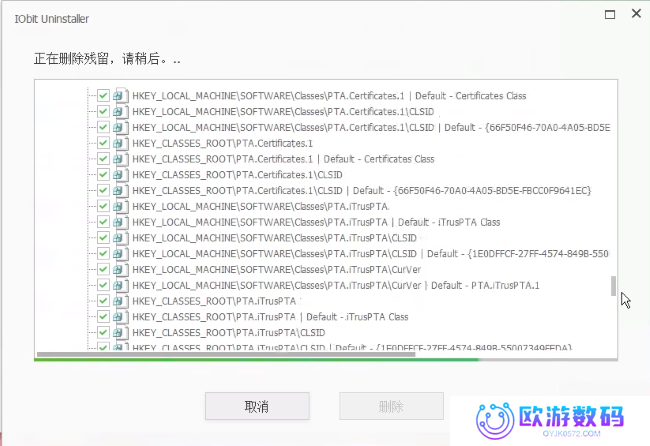Select text 'HKEY_LOCAL_MACHINE\SOFTWARE\Classes\PTA.iTrusPTA\CLSID' key row

tap(274, 238)
